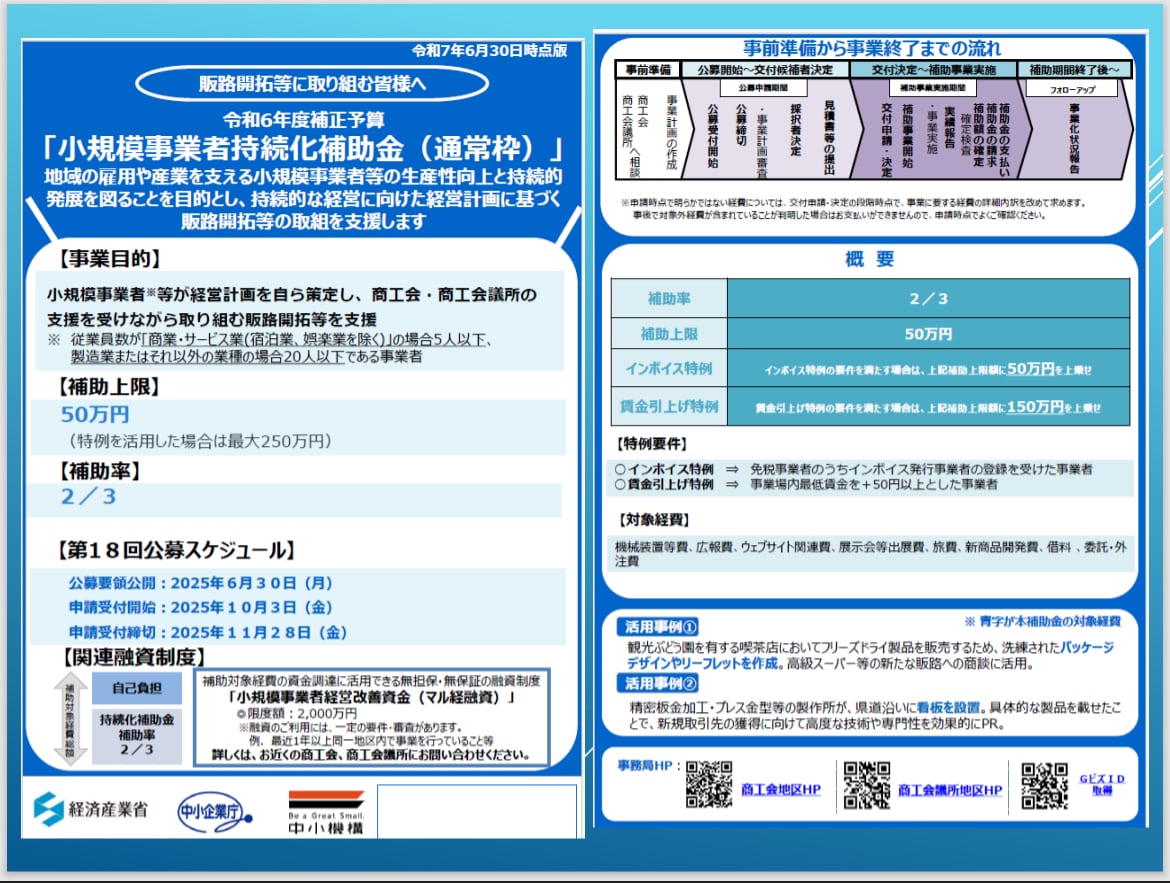Click the 補助上限 label cell in overview table
This screenshot has width=1170, height=883.
click(x=669, y=334)
